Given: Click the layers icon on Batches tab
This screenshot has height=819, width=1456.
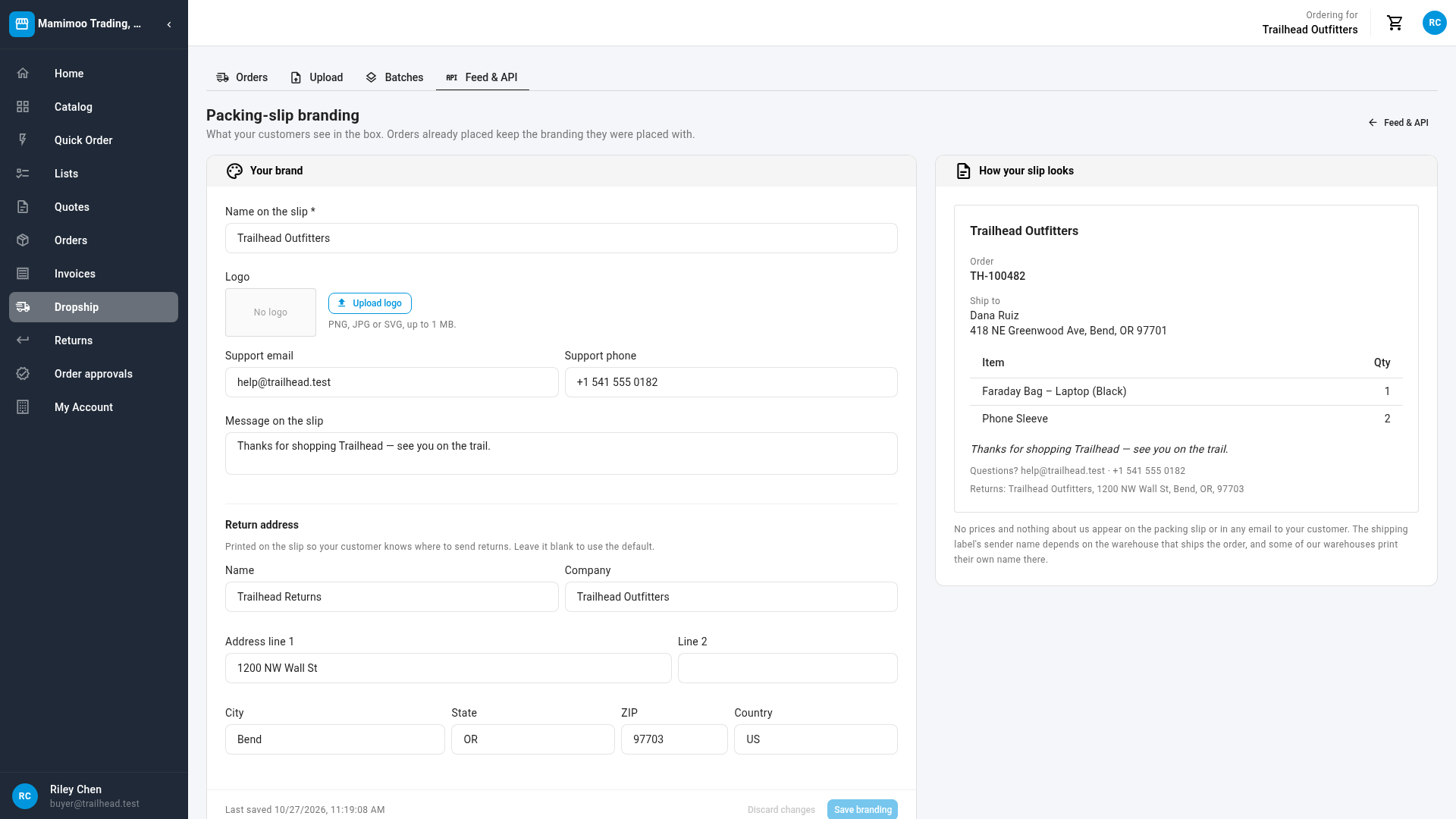Looking at the screenshot, I should [372, 77].
